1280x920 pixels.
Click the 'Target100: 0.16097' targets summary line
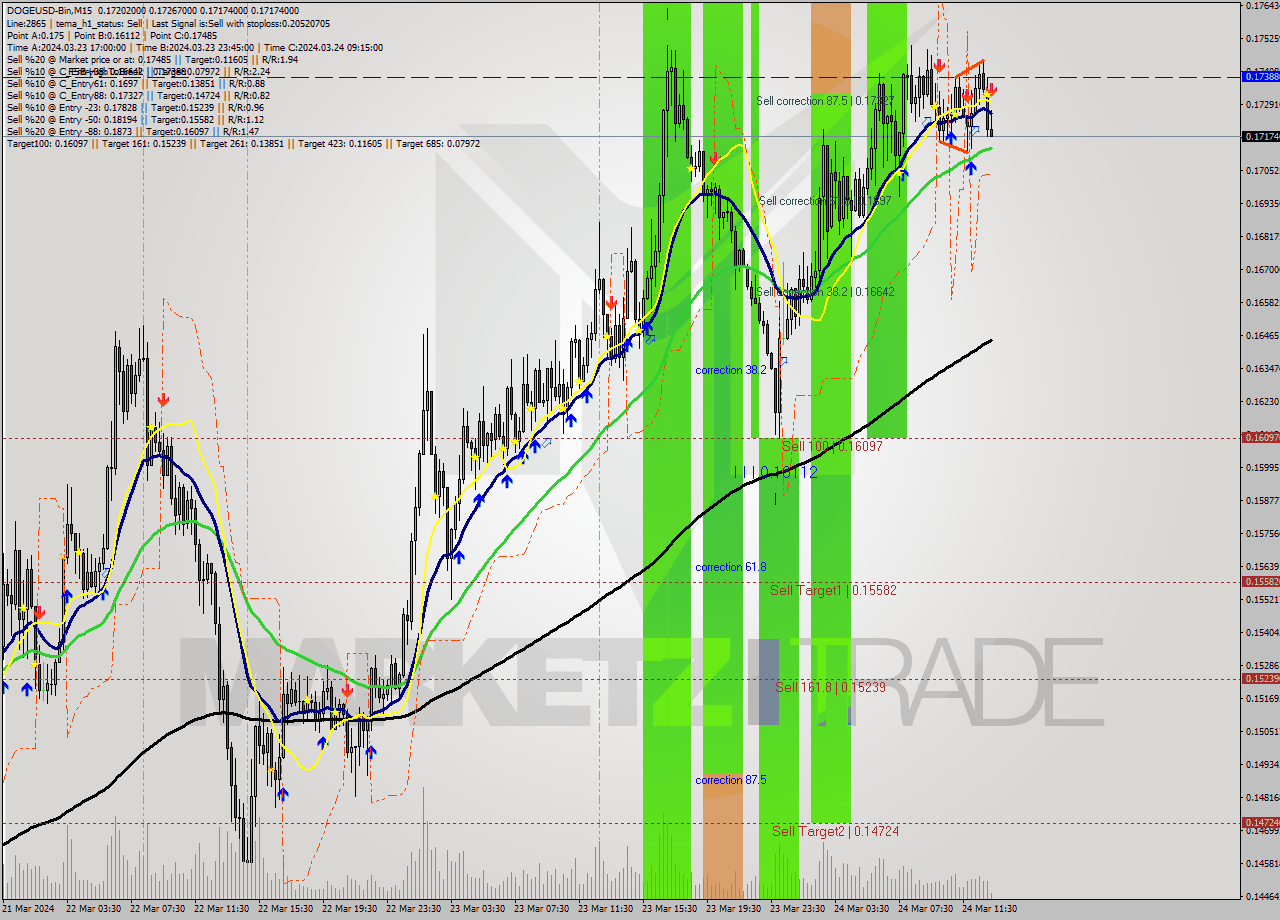[243, 144]
